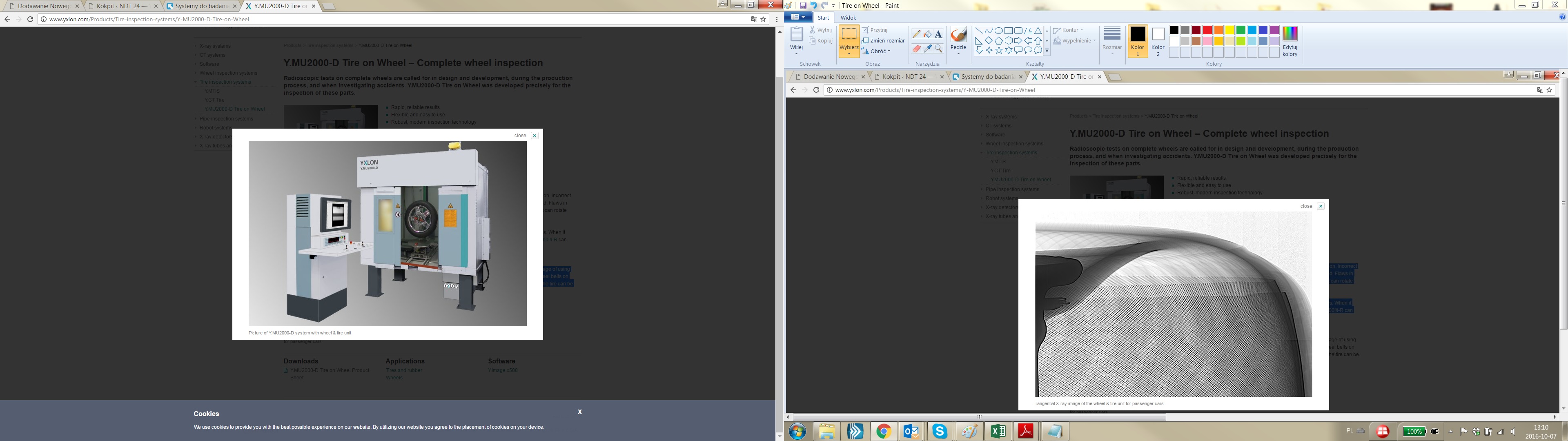This screenshot has width=1568, height=441.
Task: Open Chrome's three-dot menu
Action: click(x=777, y=20)
